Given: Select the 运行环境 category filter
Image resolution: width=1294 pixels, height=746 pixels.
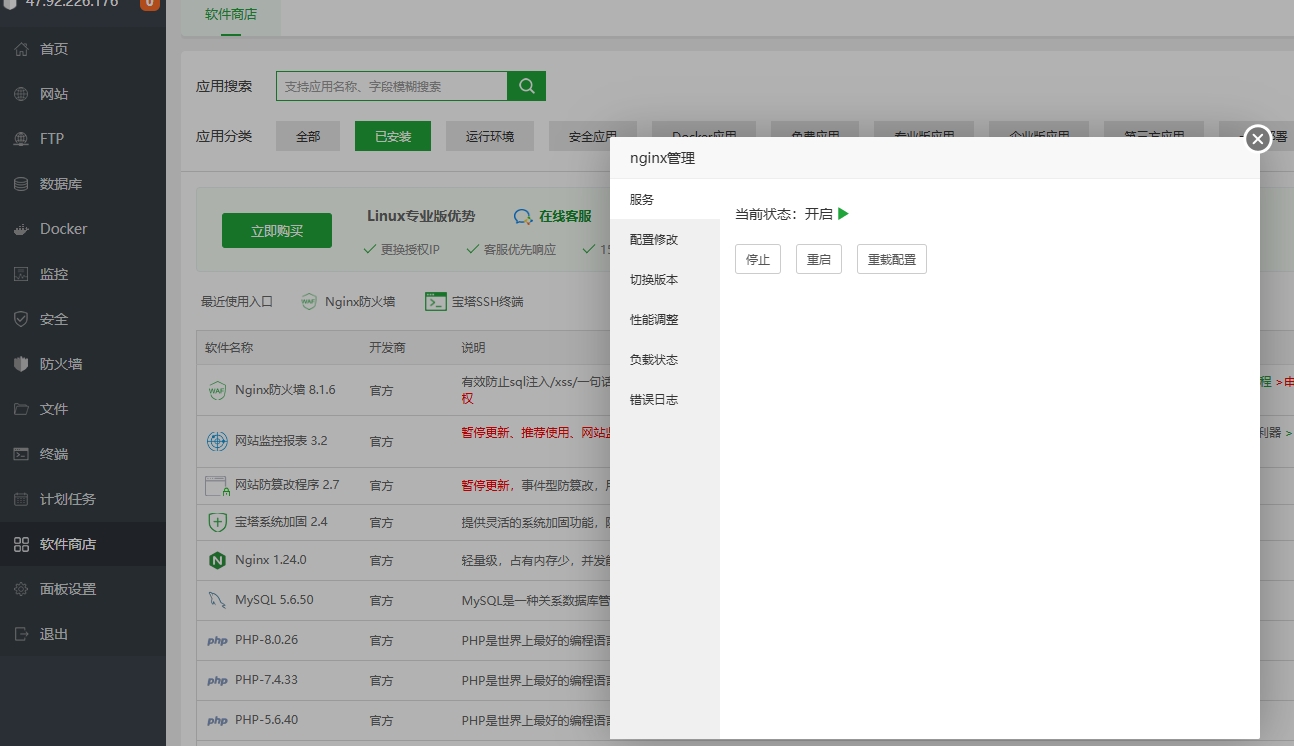Looking at the screenshot, I should tap(490, 136).
